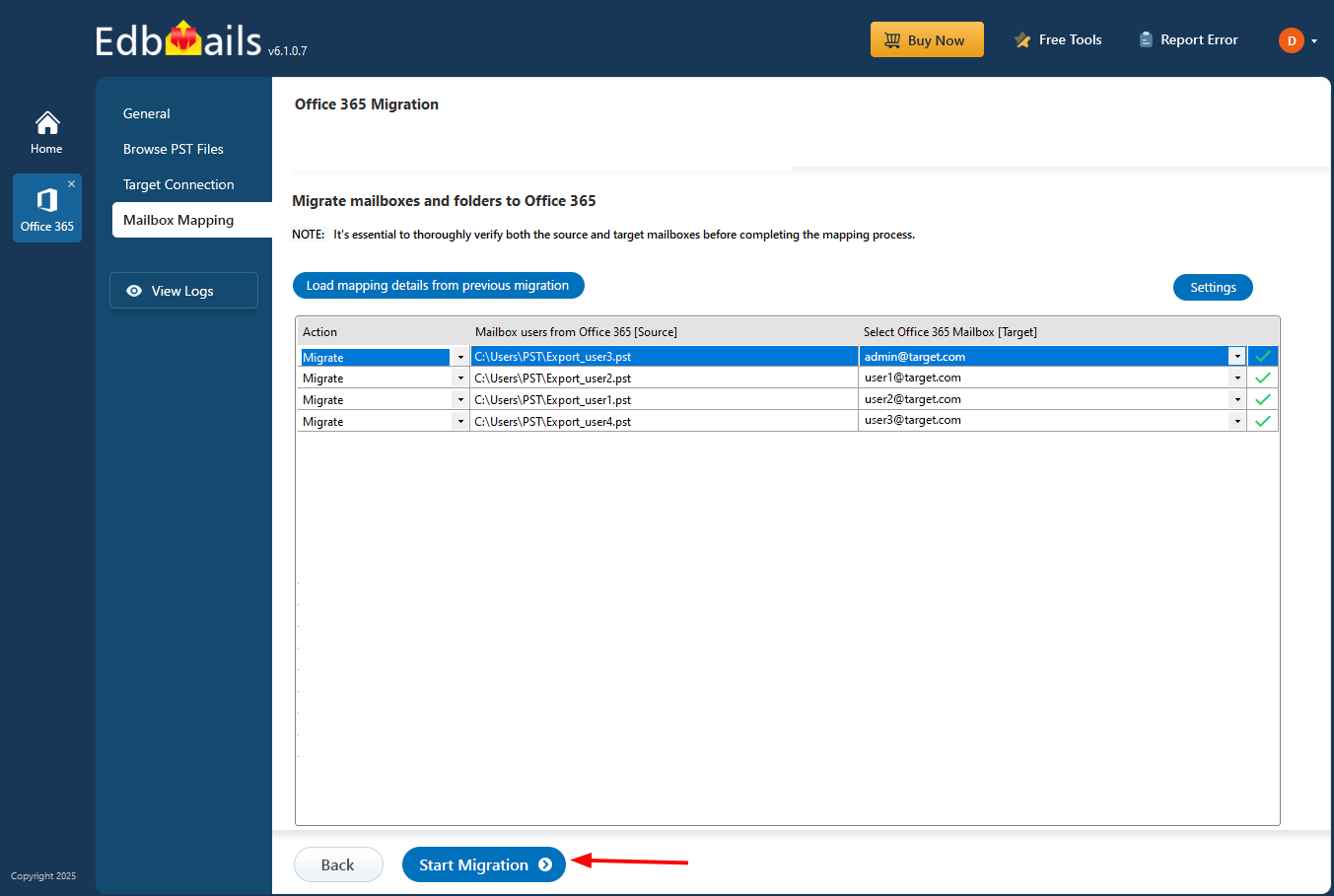Click the shopping cart Buy Now button
This screenshot has height=896, width=1334.
point(927,39)
